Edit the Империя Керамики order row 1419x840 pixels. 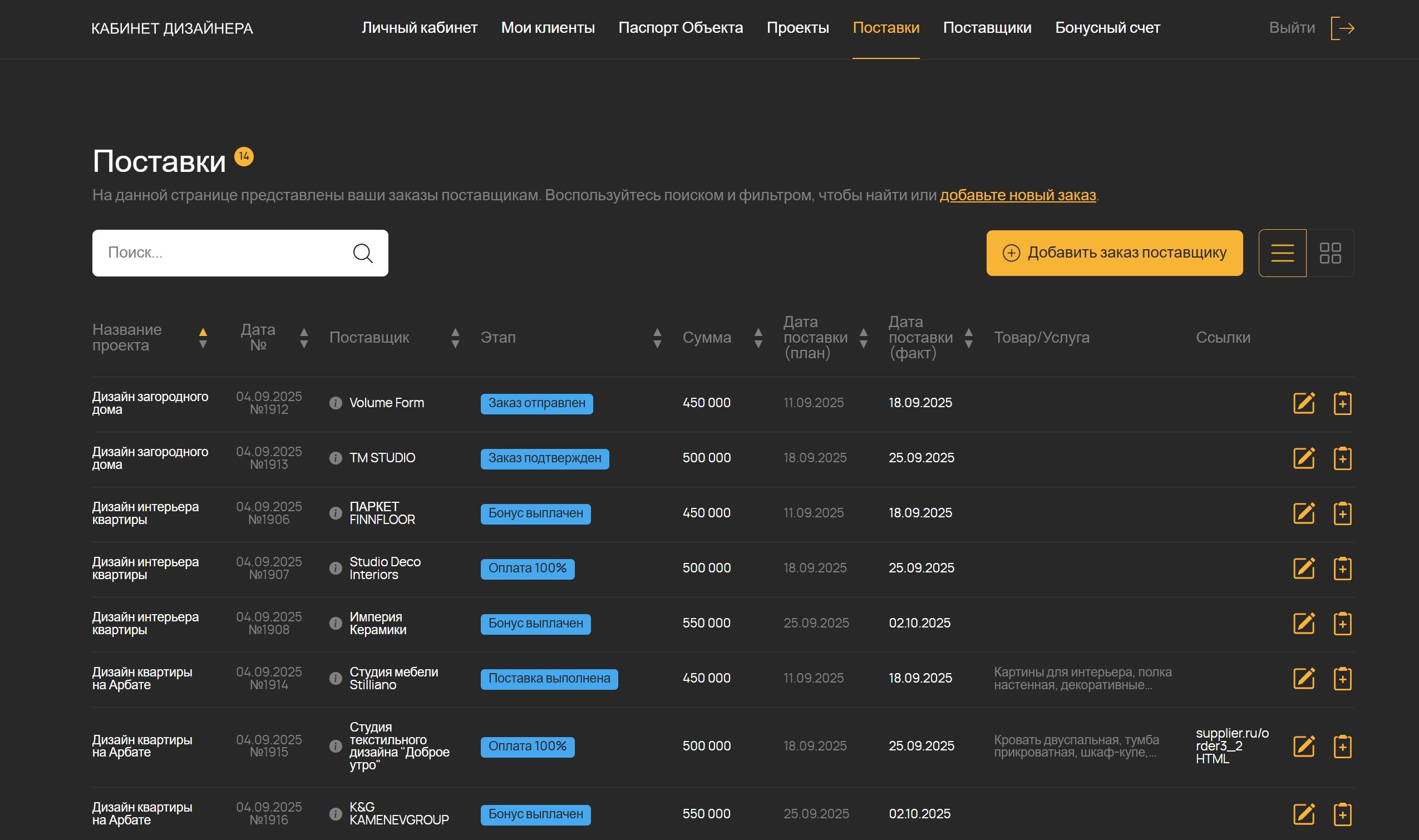point(1303,623)
